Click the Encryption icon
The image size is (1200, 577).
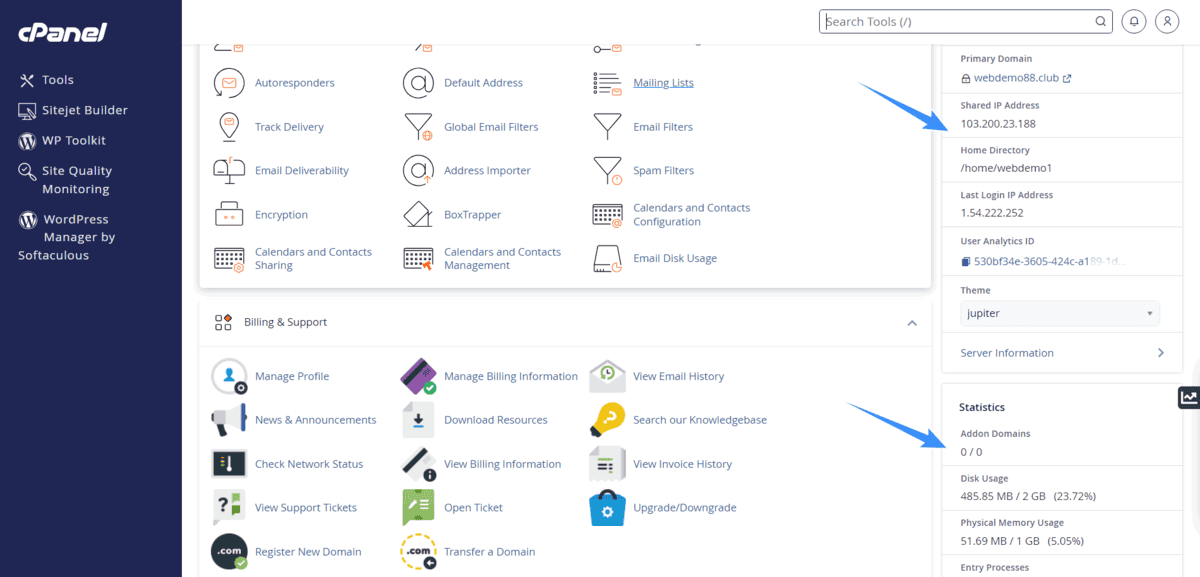pyautogui.click(x=229, y=214)
